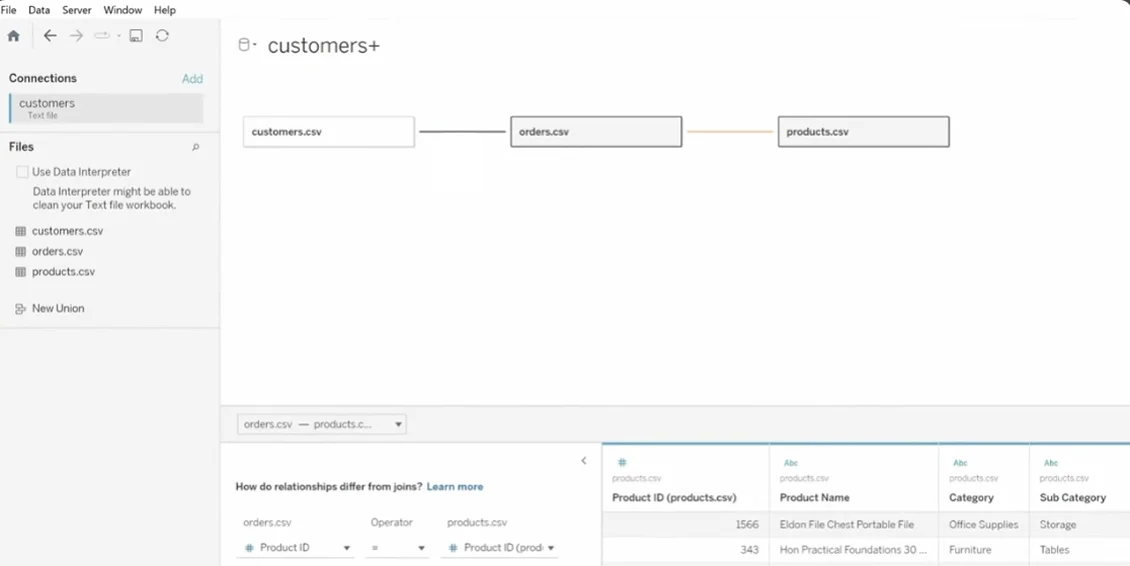
Task: Select the customers Text file connection
Action: coord(106,108)
